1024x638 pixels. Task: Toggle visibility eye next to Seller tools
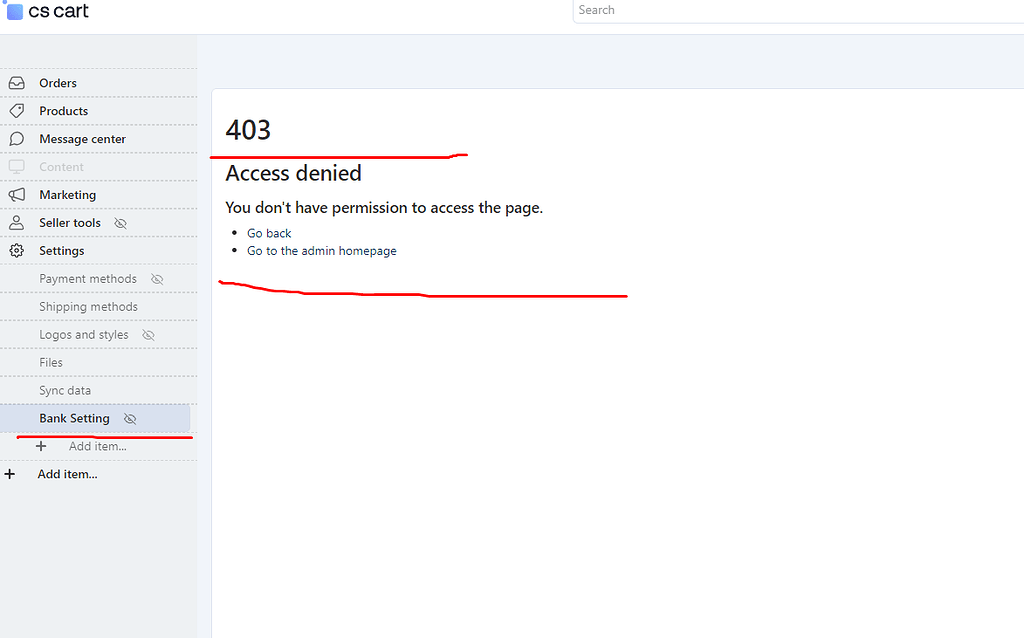coord(119,223)
